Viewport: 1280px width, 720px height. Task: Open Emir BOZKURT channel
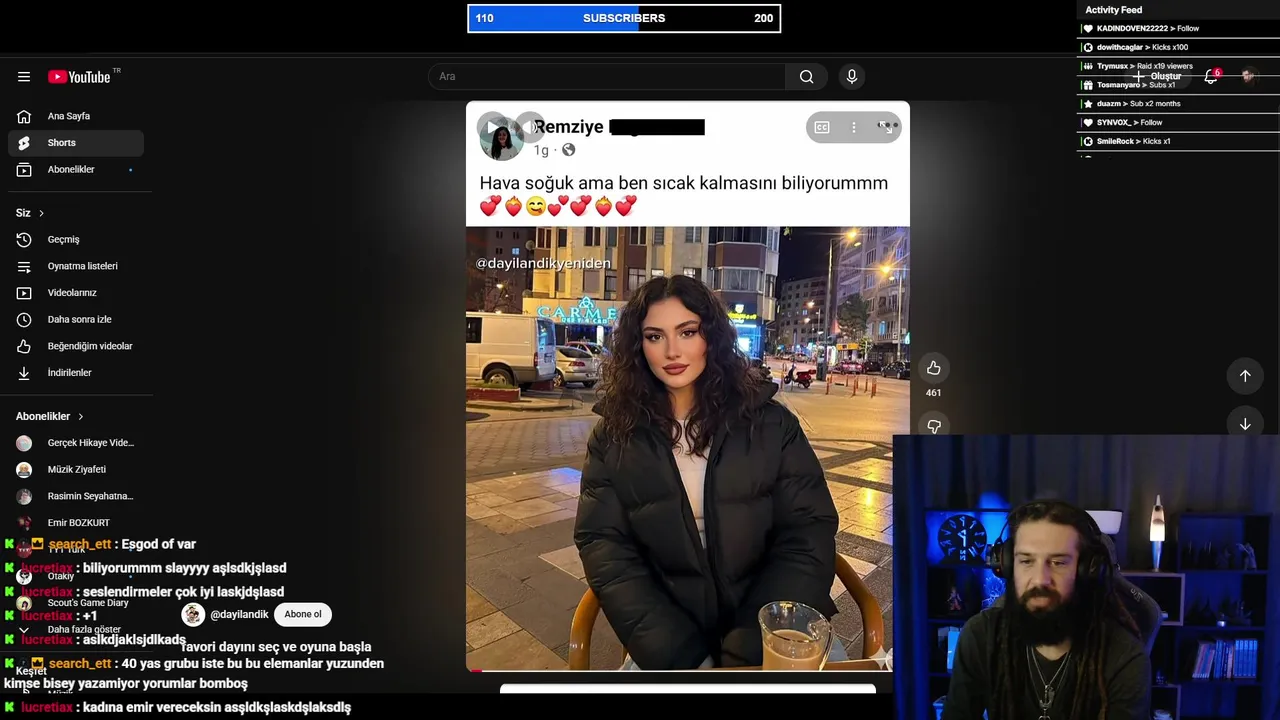76,523
